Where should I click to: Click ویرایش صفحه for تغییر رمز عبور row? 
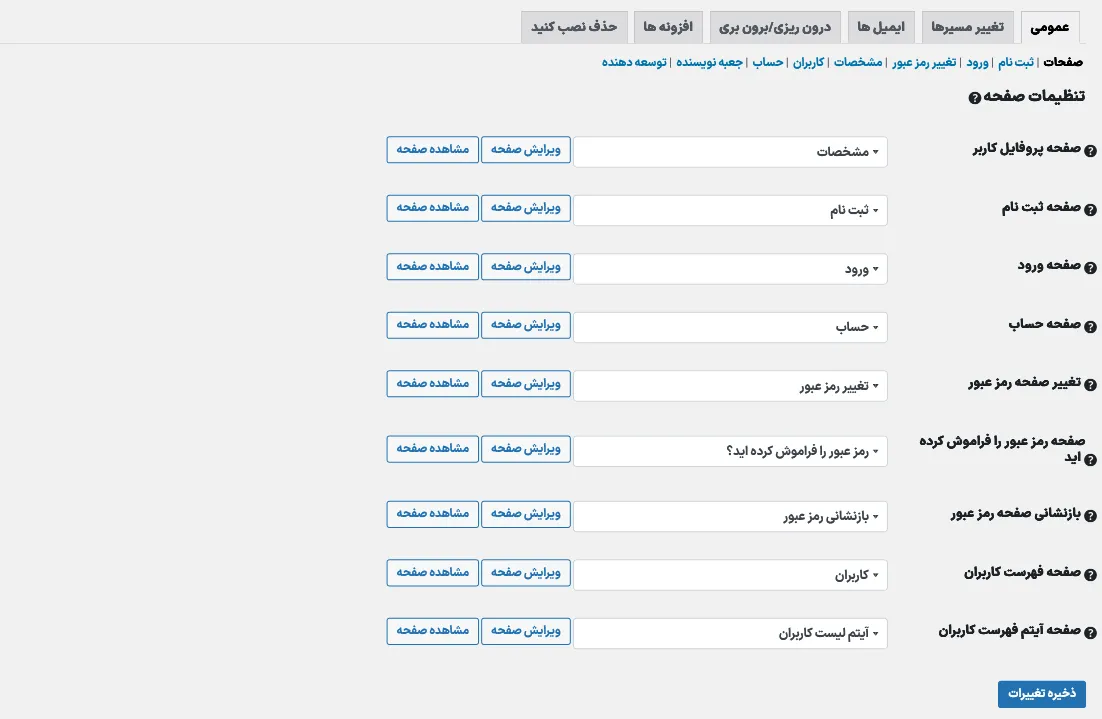[x=526, y=384]
